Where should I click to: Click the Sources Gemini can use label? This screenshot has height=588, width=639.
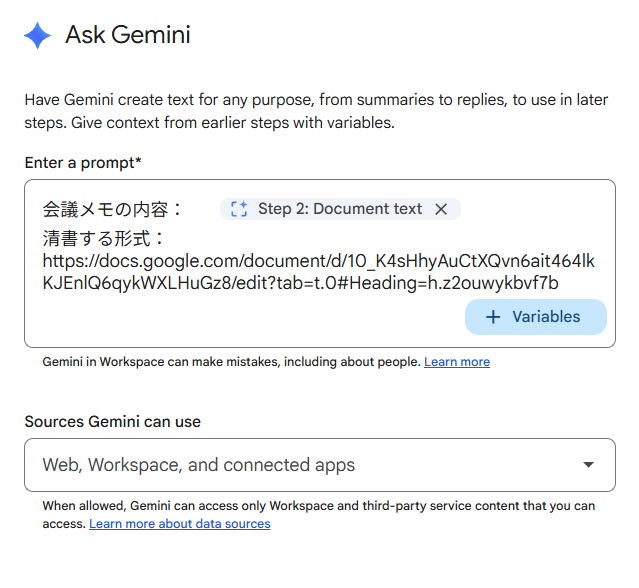(112, 422)
